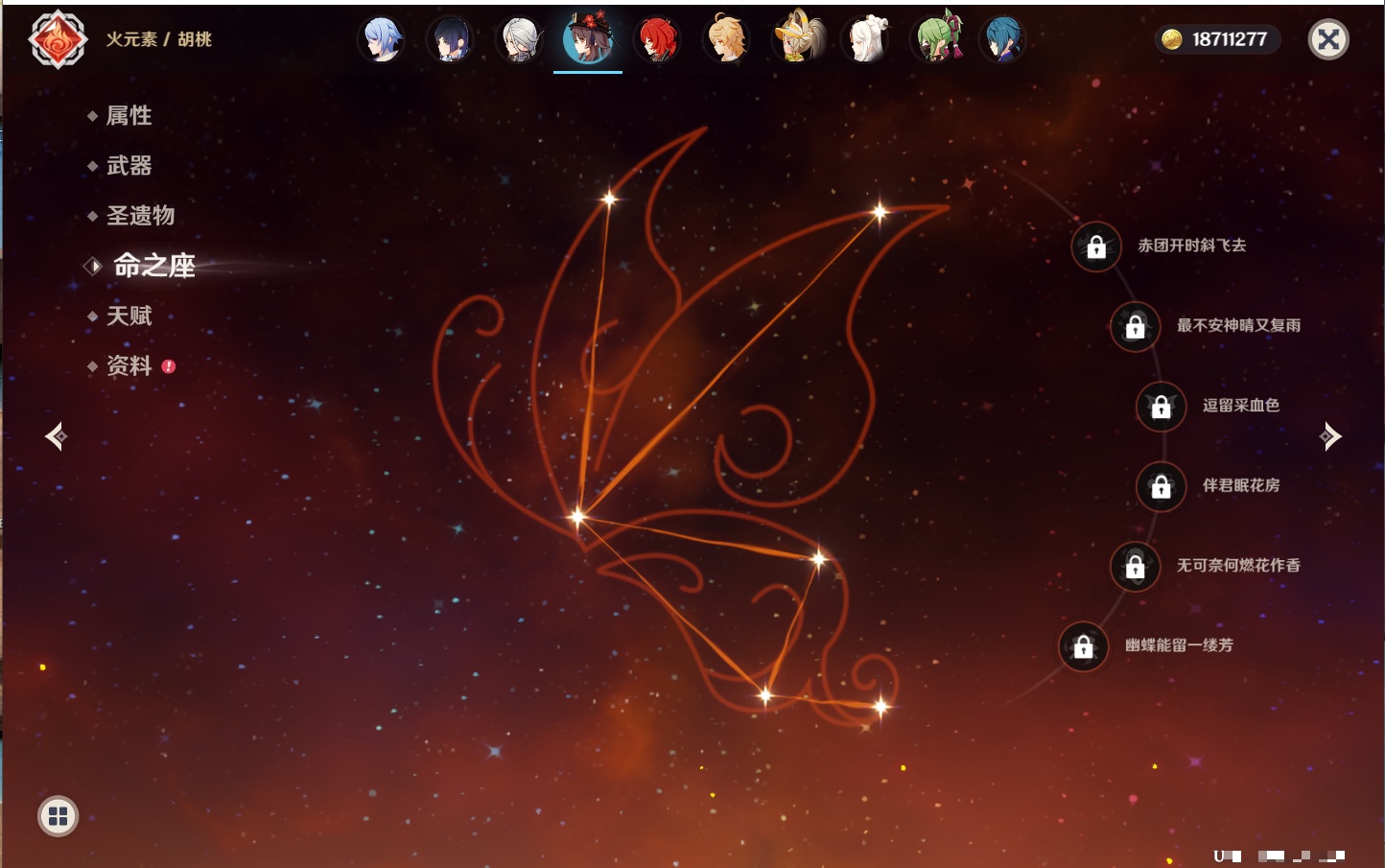The width and height of the screenshot is (1385, 868).
Task: Open the 伴君眠花房 locked constellation
Action: (1161, 487)
